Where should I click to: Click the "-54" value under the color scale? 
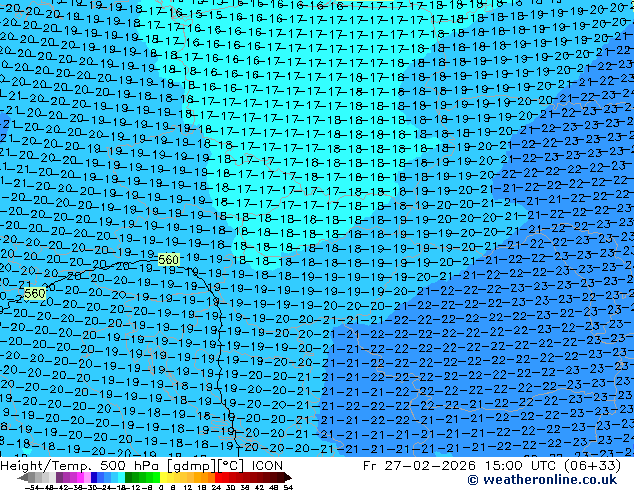(32, 488)
